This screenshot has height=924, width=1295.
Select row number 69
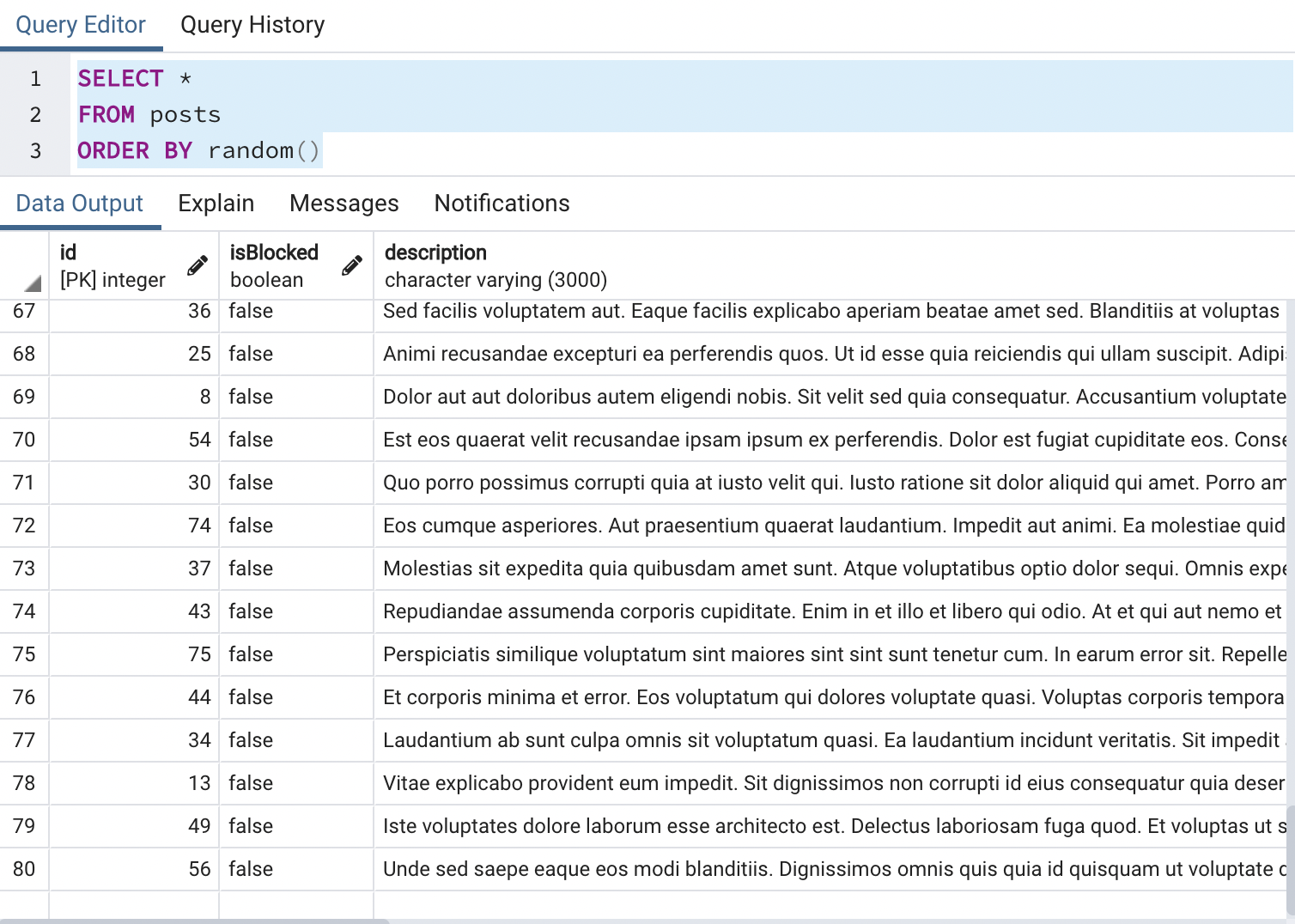click(24, 397)
